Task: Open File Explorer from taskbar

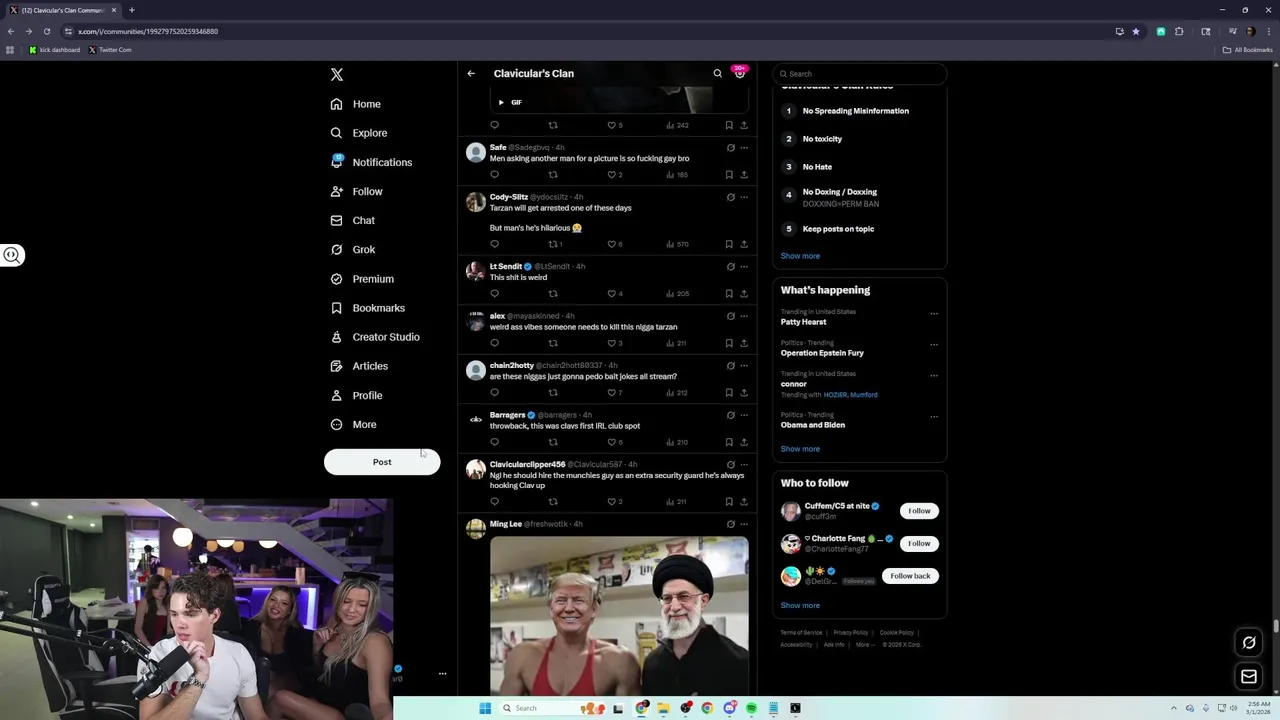Action: click(663, 708)
